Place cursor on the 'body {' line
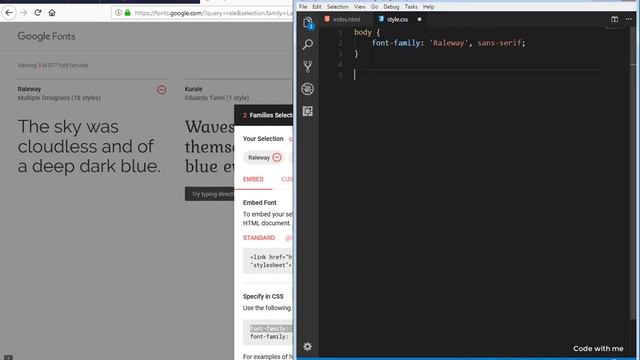This screenshot has height=360, width=640. tap(367, 32)
